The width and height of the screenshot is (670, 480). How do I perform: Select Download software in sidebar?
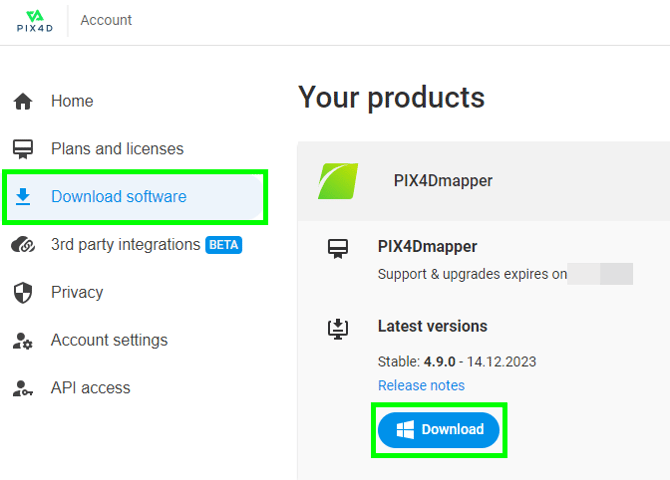[118, 197]
